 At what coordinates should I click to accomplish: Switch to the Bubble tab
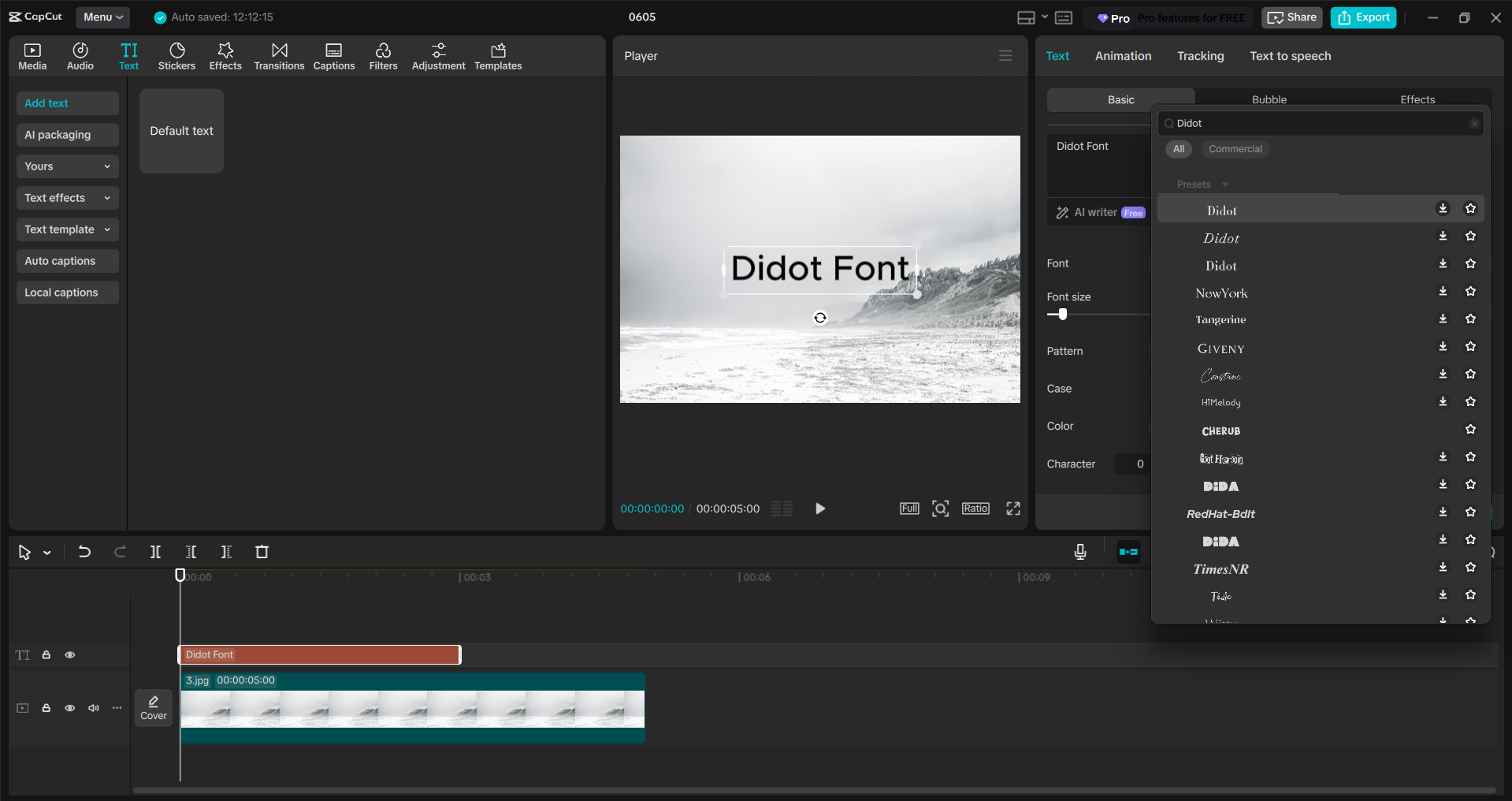[x=1269, y=99]
